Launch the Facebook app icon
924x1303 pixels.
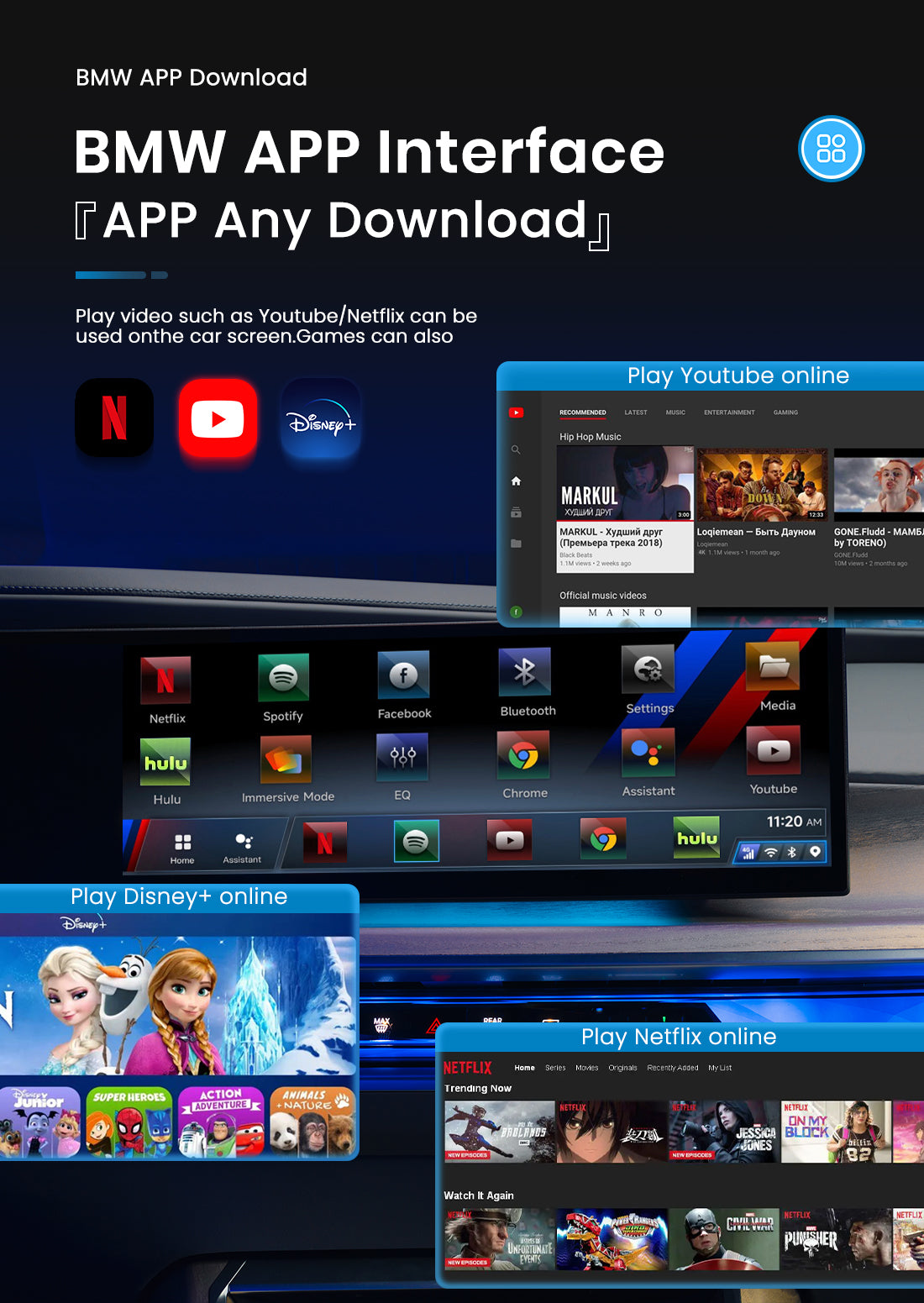pos(403,675)
